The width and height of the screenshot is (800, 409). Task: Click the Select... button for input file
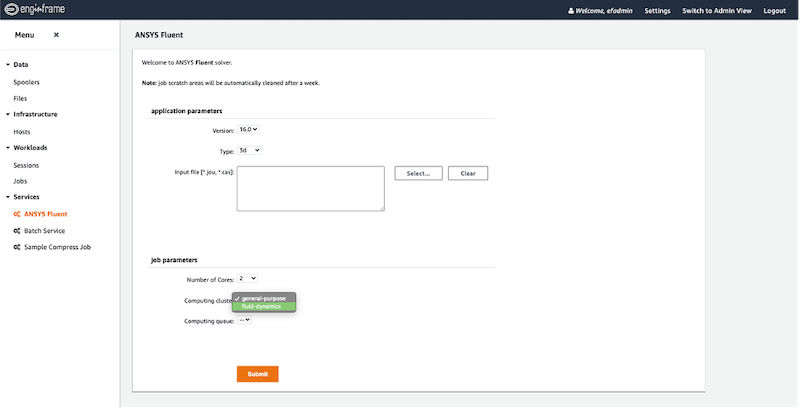[x=418, y=173]
